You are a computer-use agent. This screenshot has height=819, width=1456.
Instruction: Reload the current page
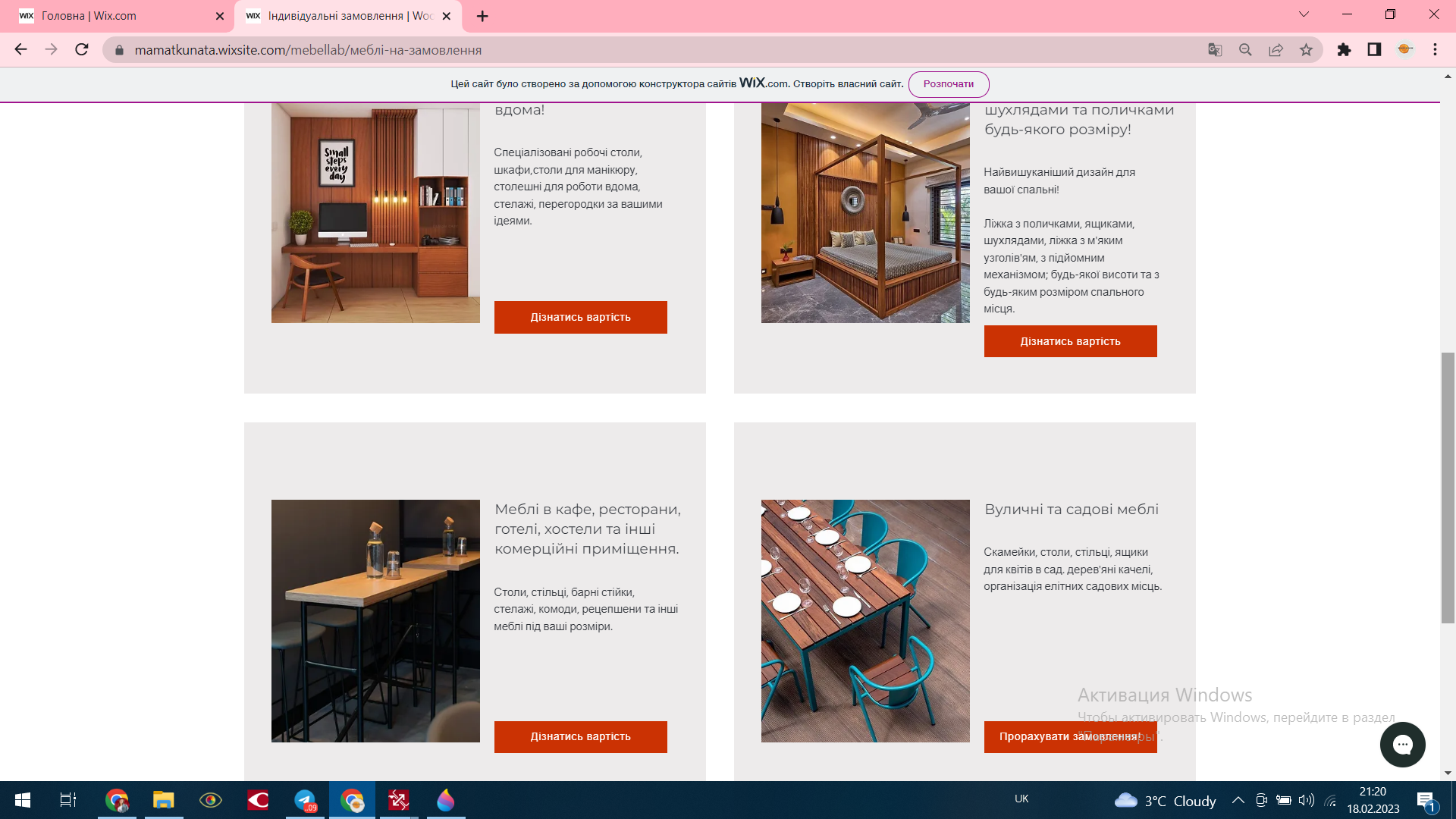click(82, 50)
